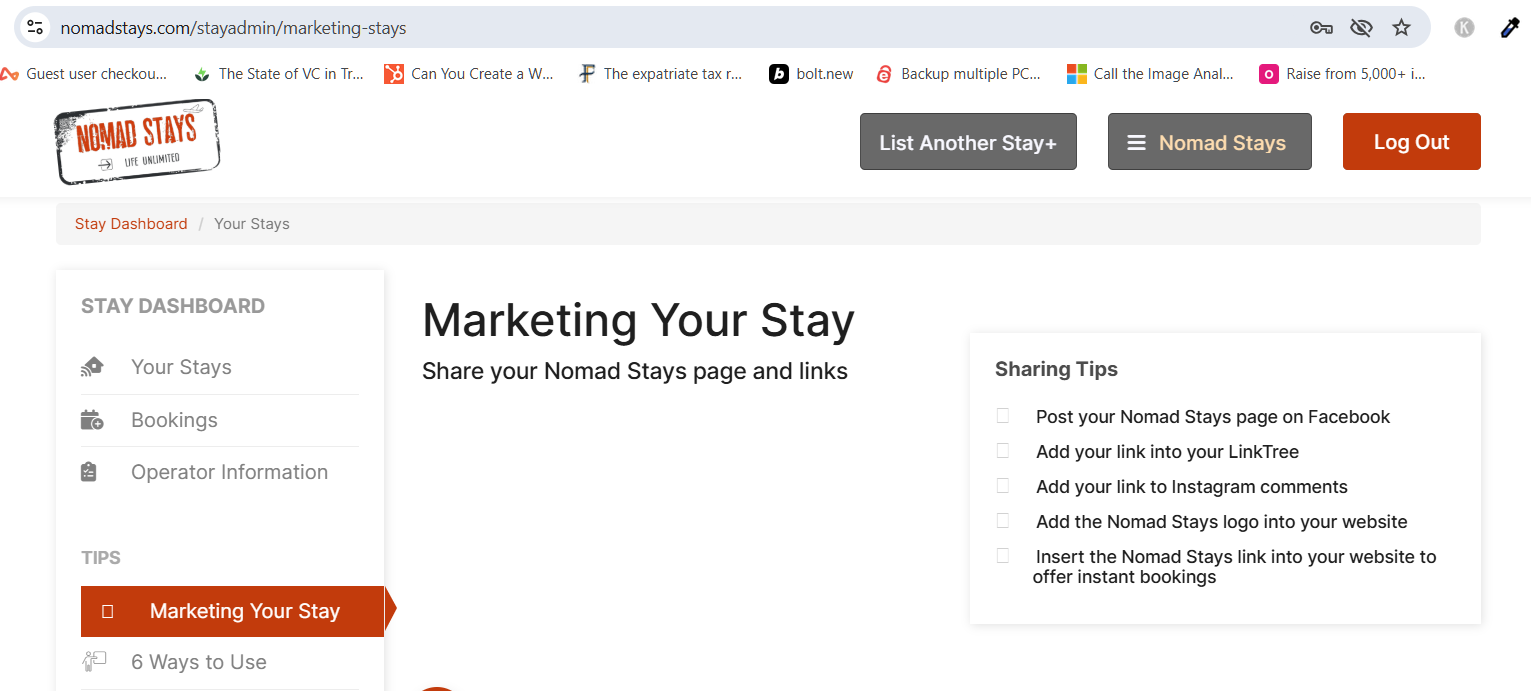The image size is (1531, 691).
Task: Check the Post on Facebook tip box
Action: tap(1003, 416)
